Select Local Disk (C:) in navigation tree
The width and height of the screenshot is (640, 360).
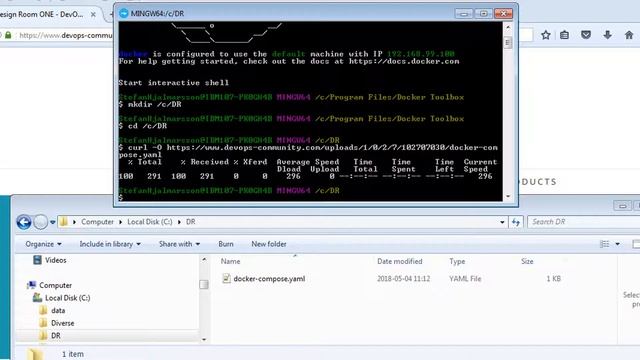pos(67,298)
